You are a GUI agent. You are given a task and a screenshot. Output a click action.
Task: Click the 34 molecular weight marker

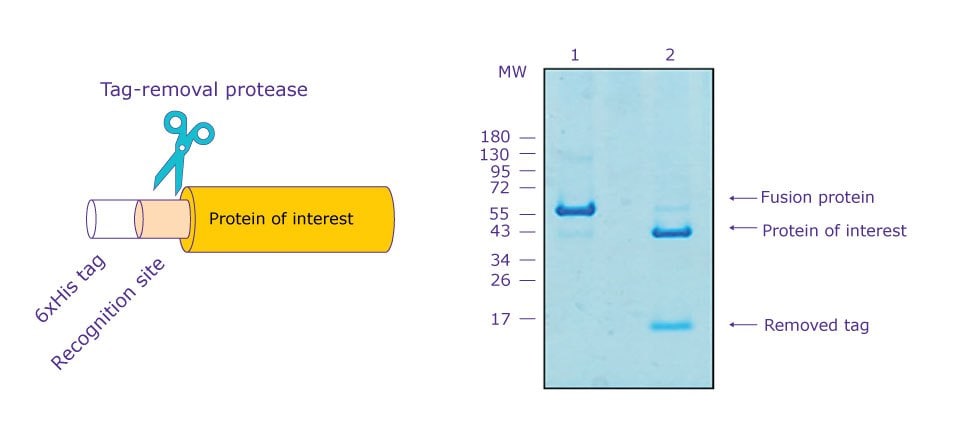point(500,260)
